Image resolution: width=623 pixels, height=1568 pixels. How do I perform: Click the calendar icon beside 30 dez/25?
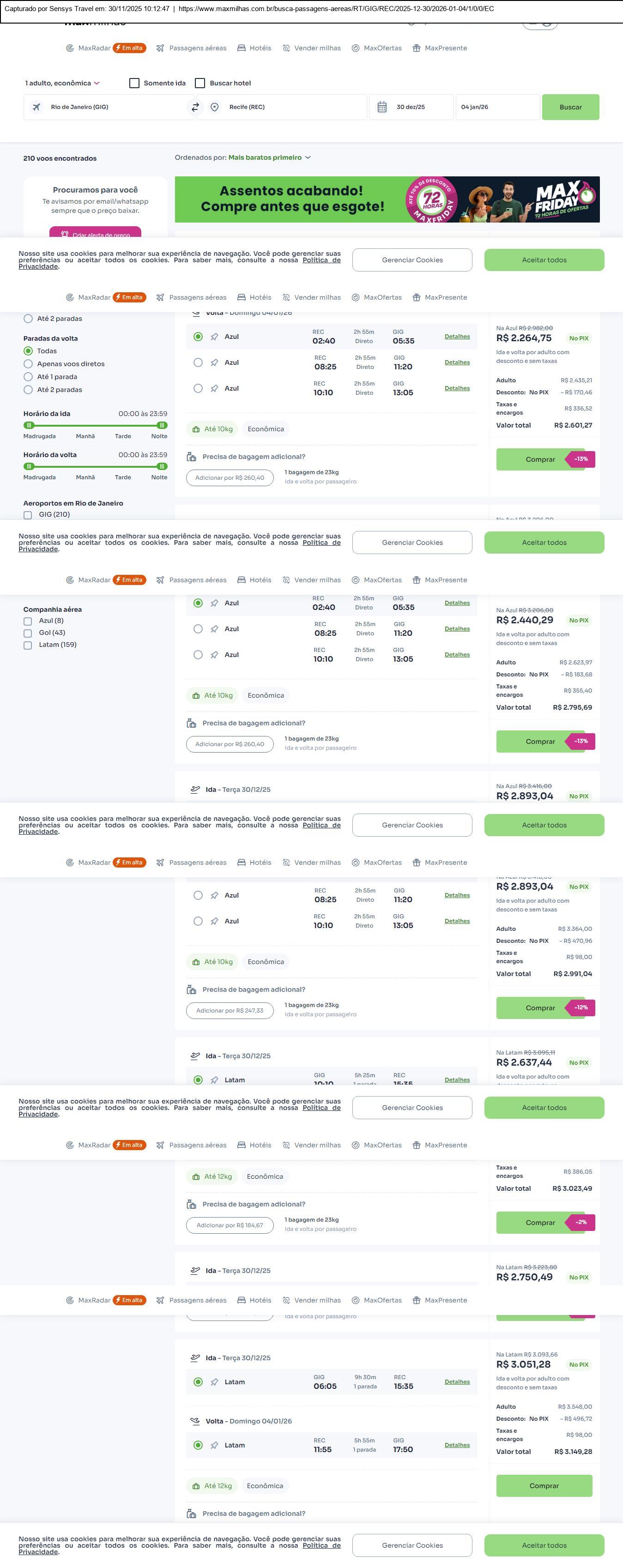coord(382,107)
